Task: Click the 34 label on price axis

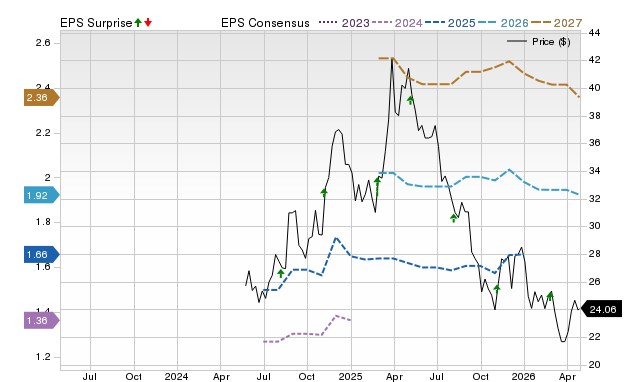Action: tap(595, 171)
